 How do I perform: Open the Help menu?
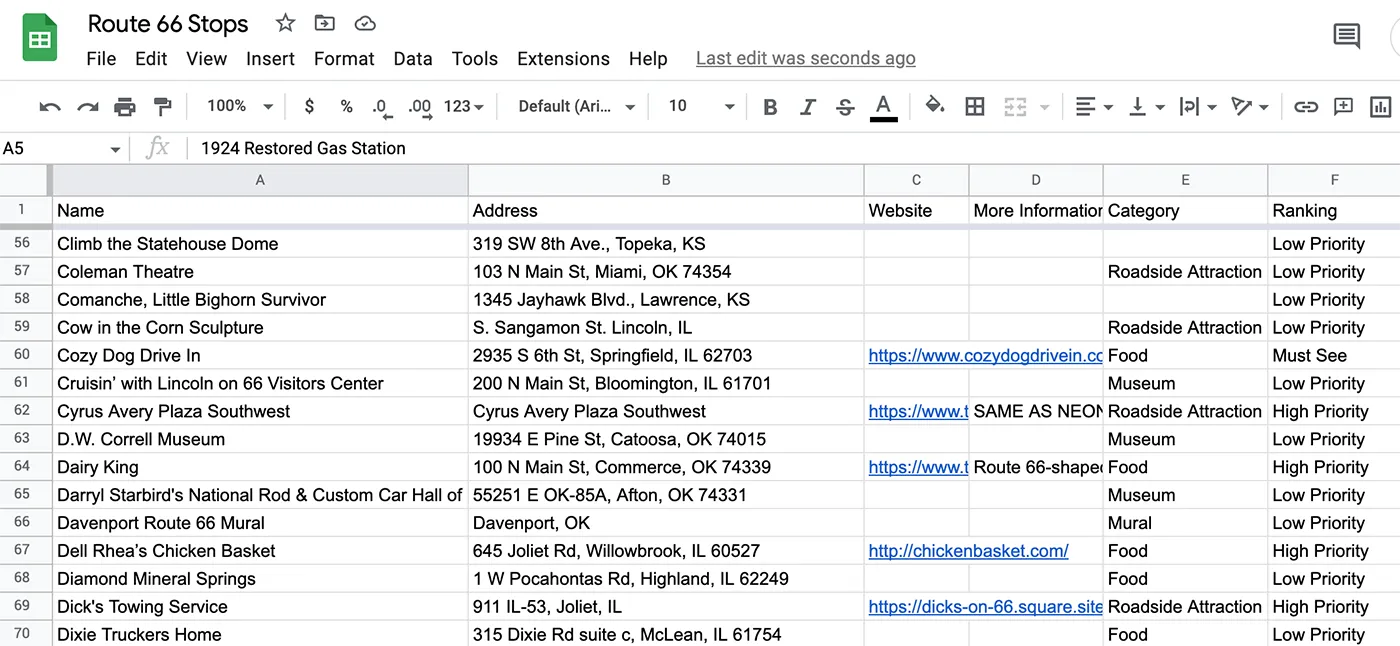coord(648,59)
